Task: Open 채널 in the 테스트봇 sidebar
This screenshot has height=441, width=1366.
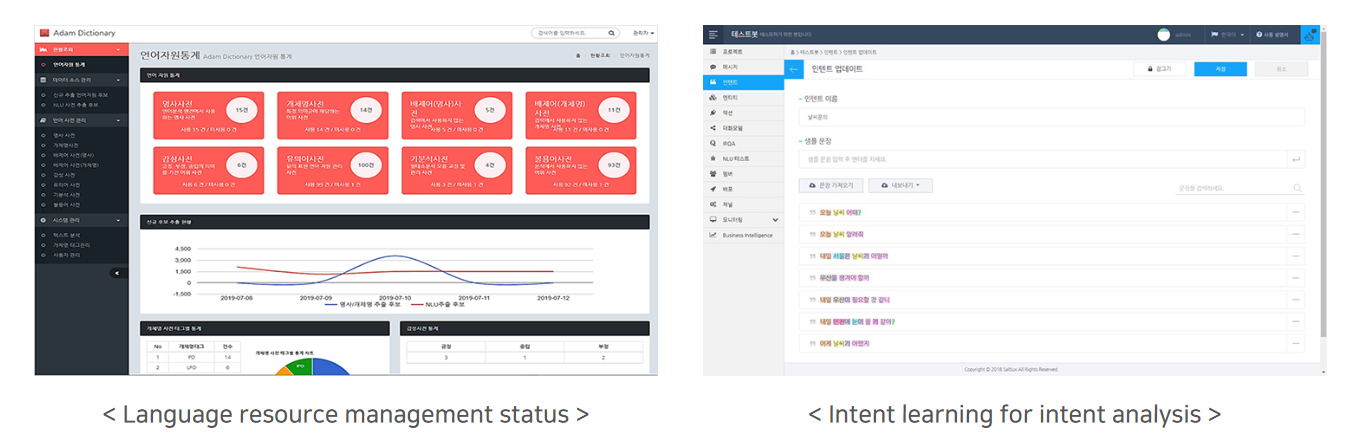Action: (743, 204)
